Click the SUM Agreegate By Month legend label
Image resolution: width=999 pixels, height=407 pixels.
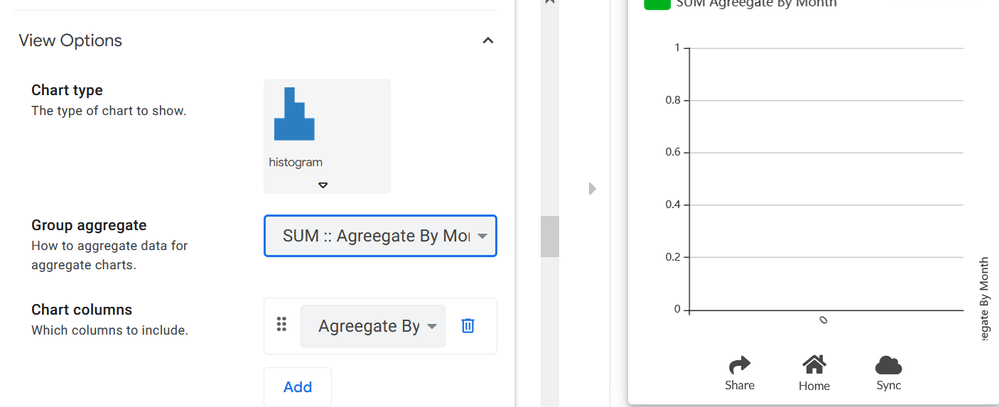click(756, 4)
